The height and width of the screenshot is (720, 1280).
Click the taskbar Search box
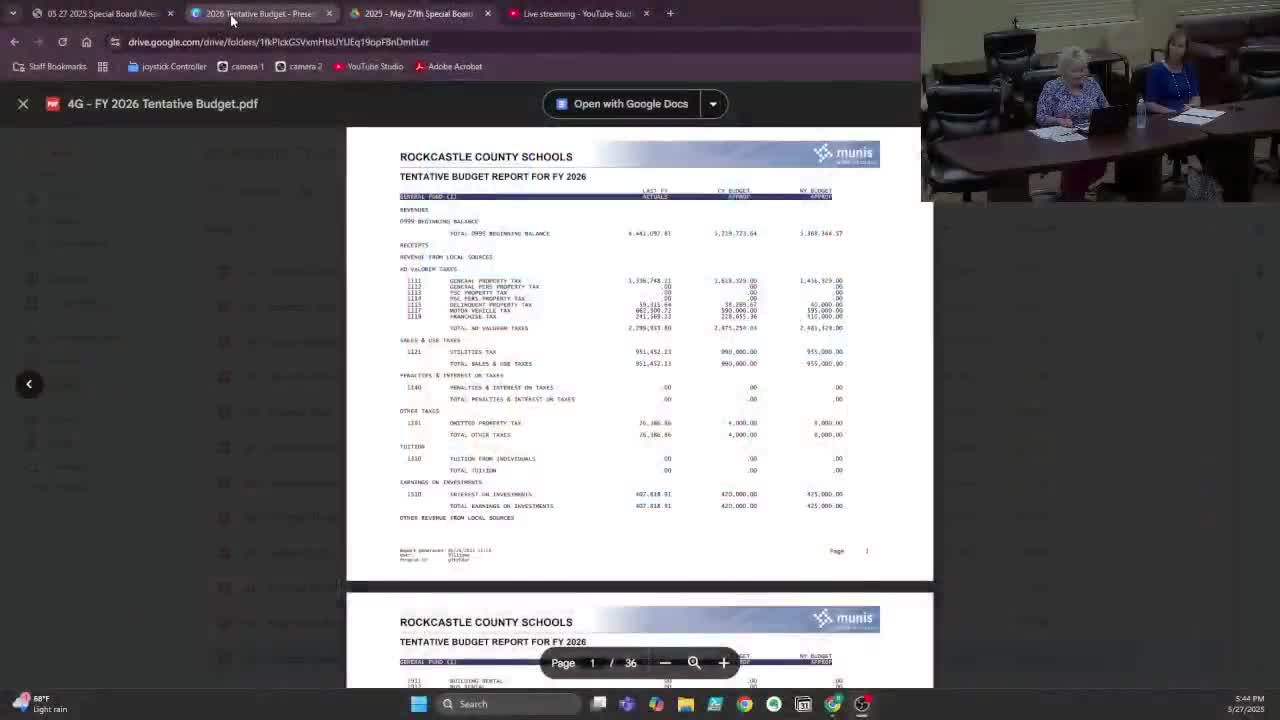tap(506, 704)
